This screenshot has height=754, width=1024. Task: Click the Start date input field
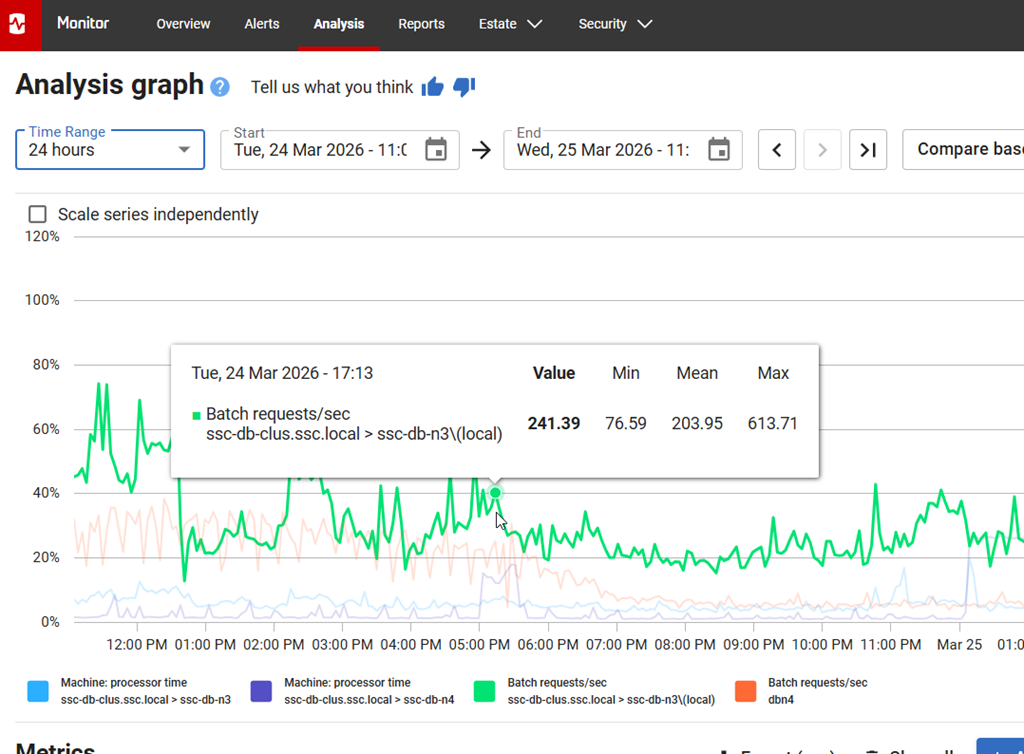click(320, 150)
